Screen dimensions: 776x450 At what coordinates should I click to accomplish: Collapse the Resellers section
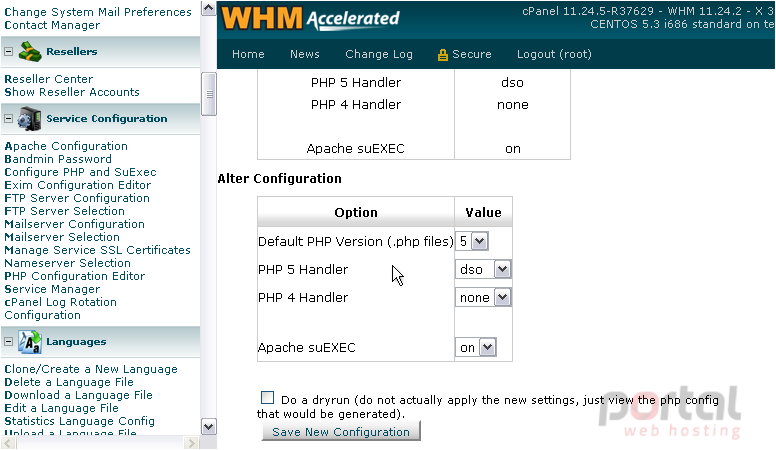coord(8,51)
